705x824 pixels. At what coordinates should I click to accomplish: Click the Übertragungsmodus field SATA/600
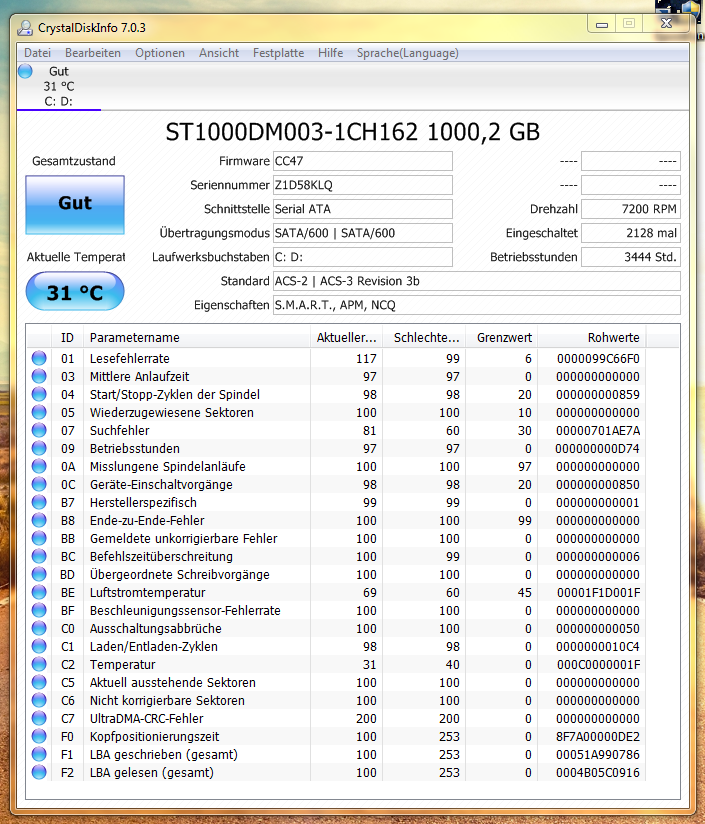coord(362,233)
